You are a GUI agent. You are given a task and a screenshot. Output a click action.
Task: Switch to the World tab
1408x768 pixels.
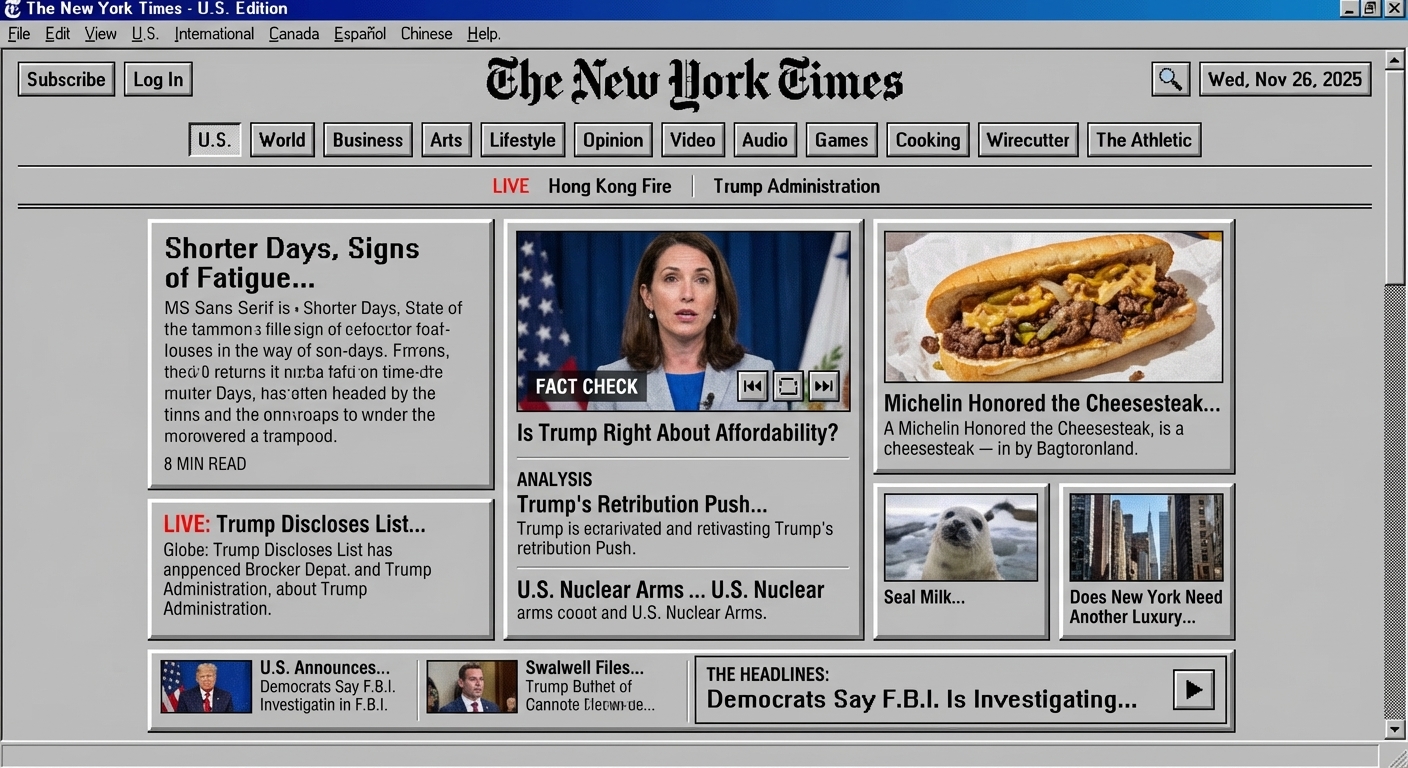281,139
